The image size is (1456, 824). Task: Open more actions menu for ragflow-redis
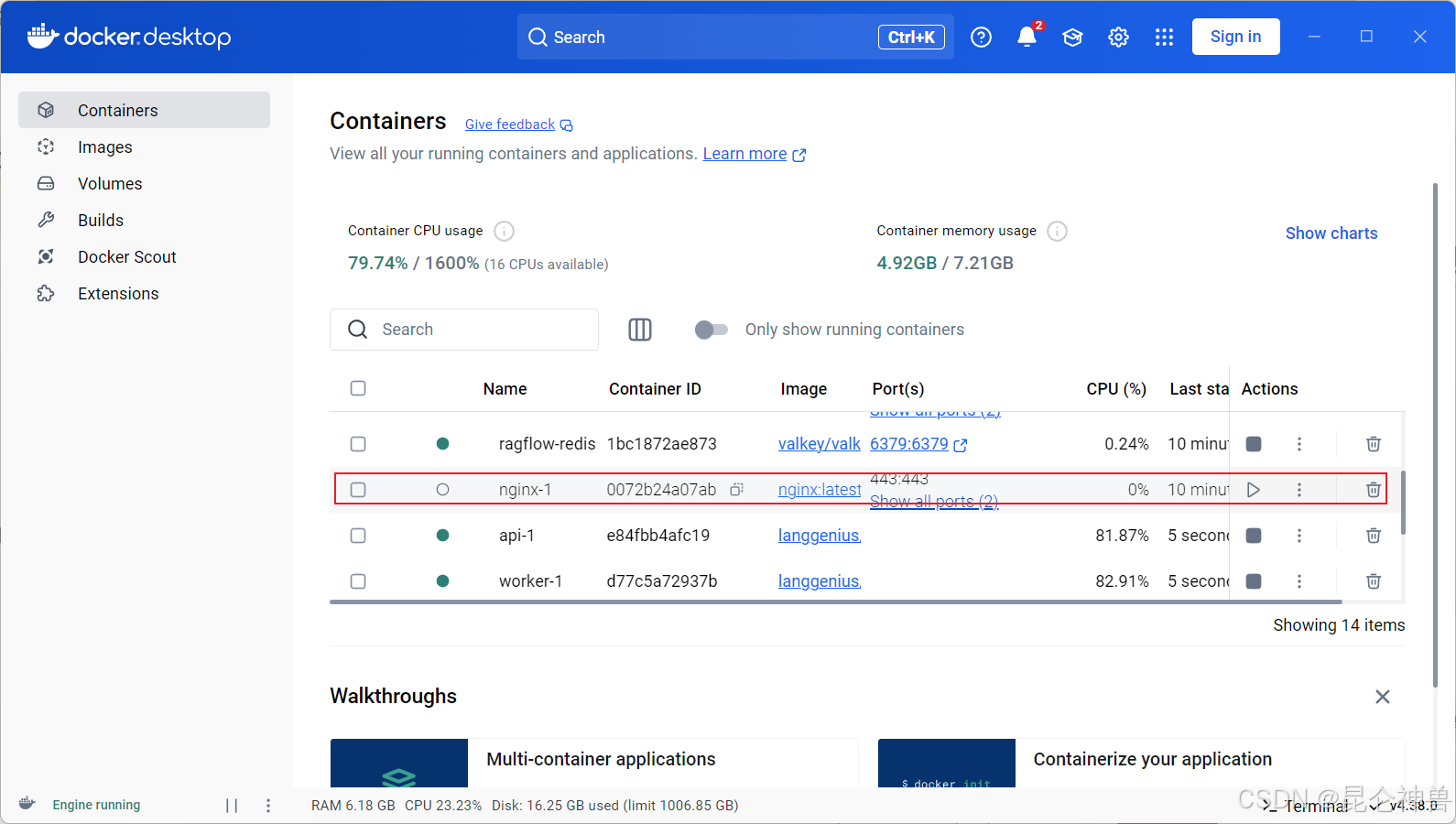pyautogui.click(x=1298, y=444)
